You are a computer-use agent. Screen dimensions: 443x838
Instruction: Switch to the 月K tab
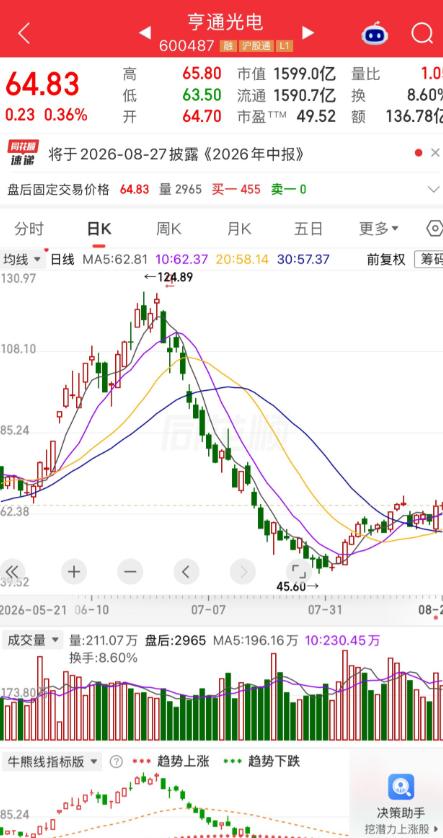(x=239, y=229)
